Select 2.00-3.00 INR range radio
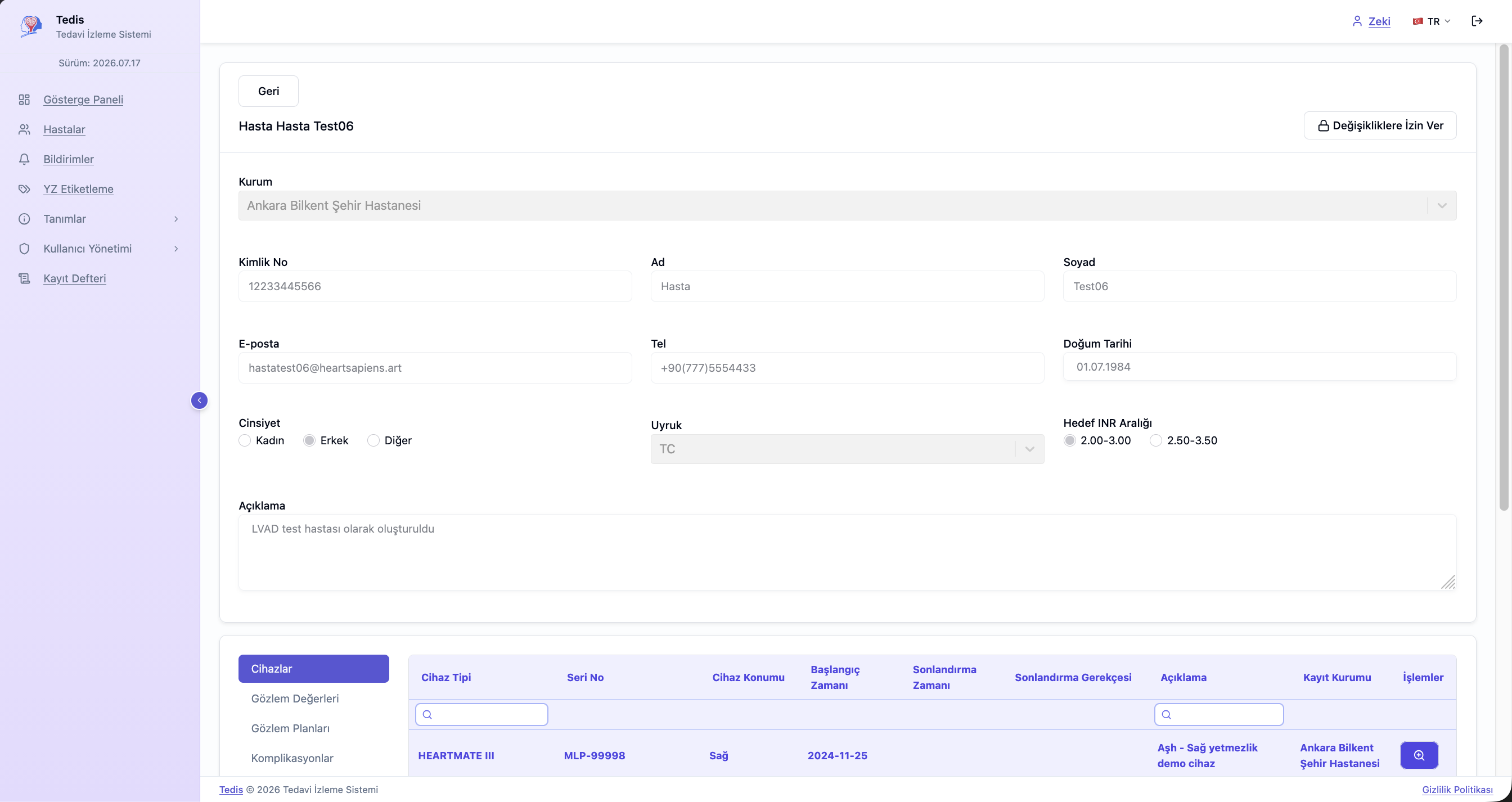Image resolution: width=1512 pixels, height=802 pixels. tap(1069, 440)
